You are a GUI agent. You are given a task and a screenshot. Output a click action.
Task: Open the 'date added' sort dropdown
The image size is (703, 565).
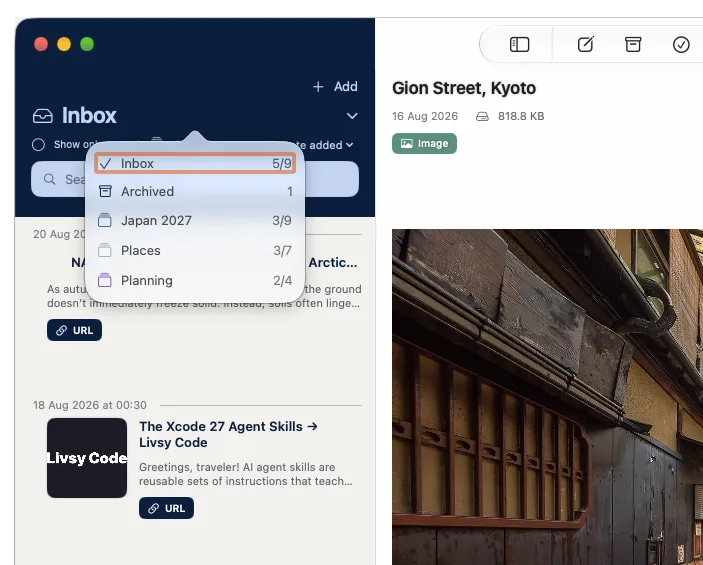click(x=325, y=145)
